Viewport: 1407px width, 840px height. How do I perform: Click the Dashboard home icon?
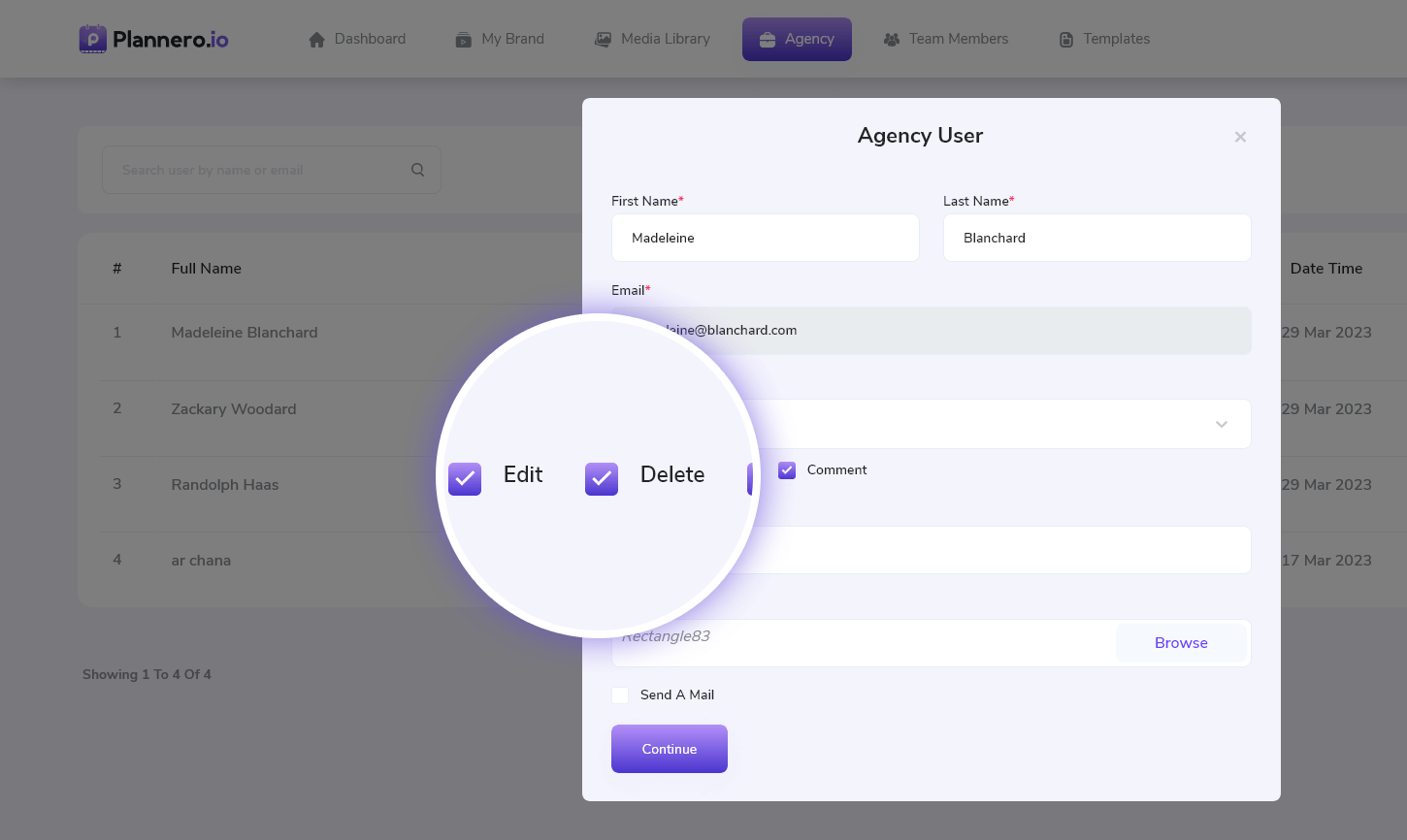[316, 40]
